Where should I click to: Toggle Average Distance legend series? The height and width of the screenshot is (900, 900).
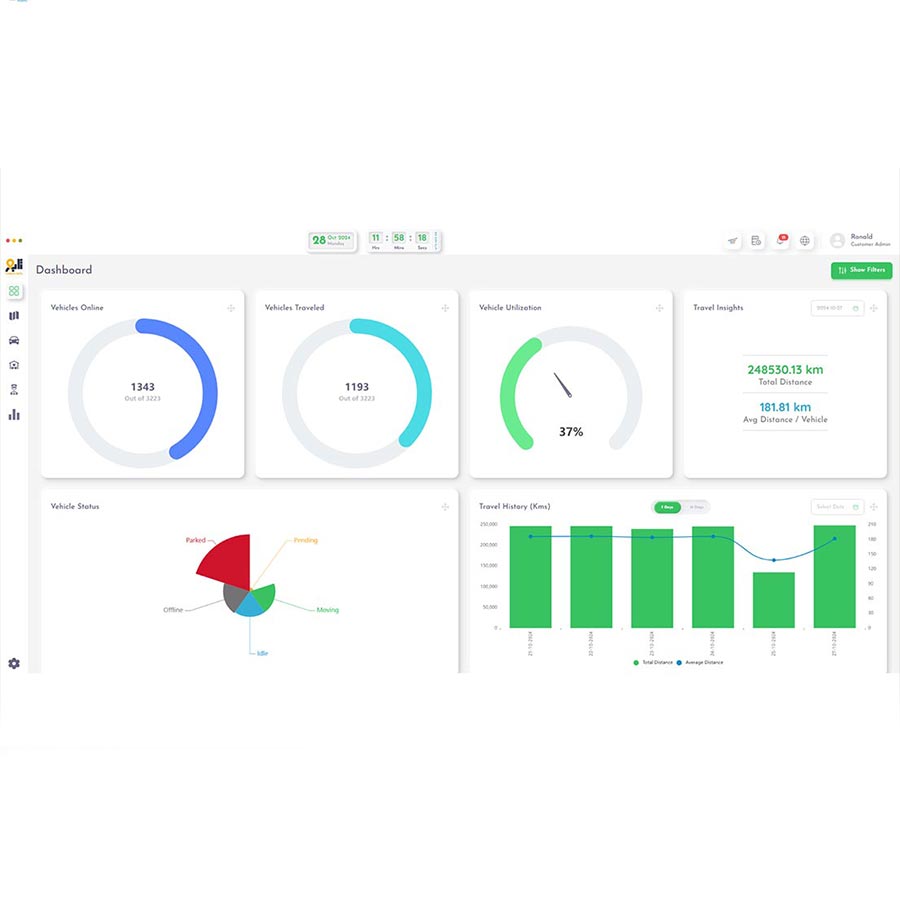coord(701,662)
